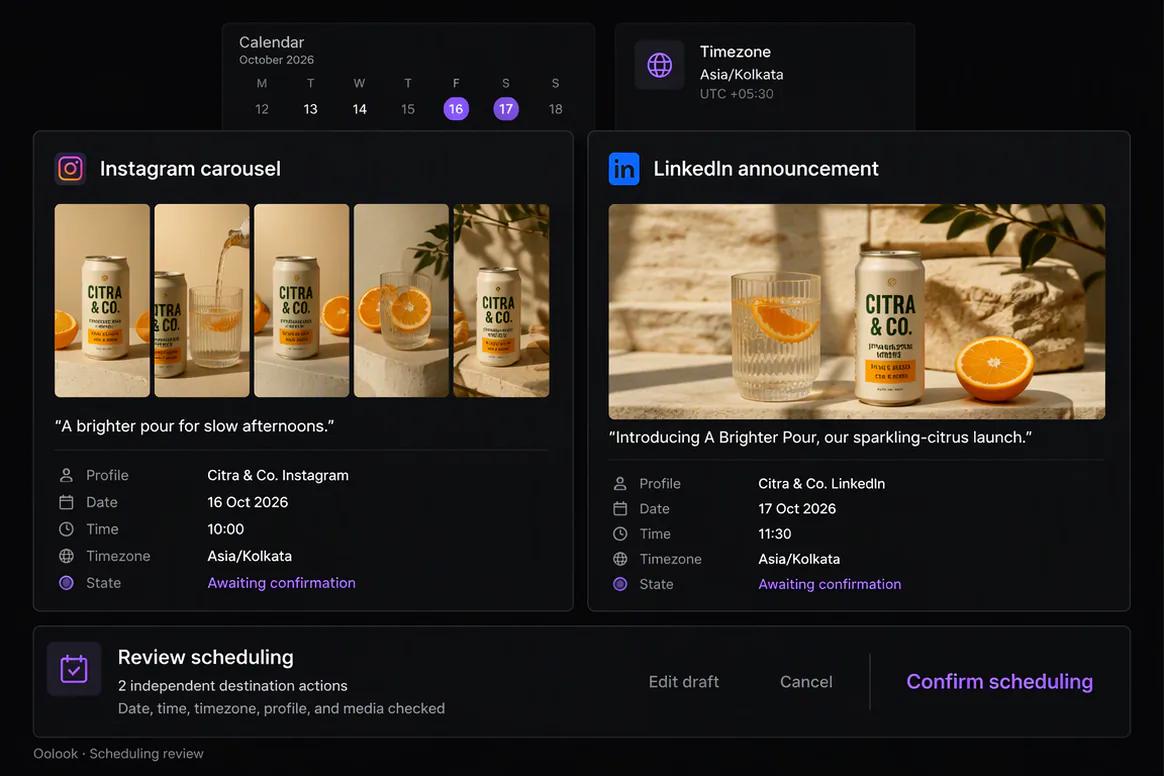
Task: Click the Timezone globe icon in Instagram card
Action: tap(66, 555)
